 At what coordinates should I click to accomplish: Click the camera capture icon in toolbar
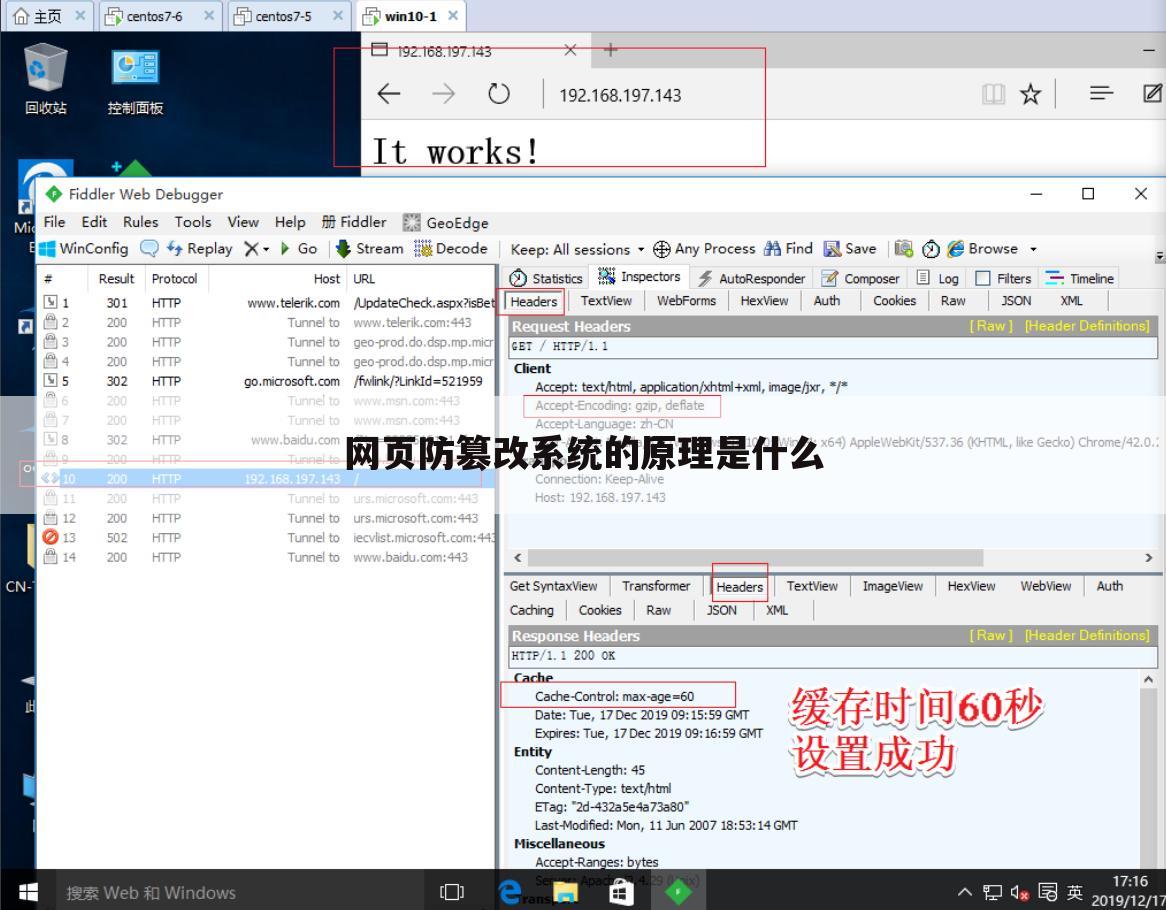tap(902, 248)
